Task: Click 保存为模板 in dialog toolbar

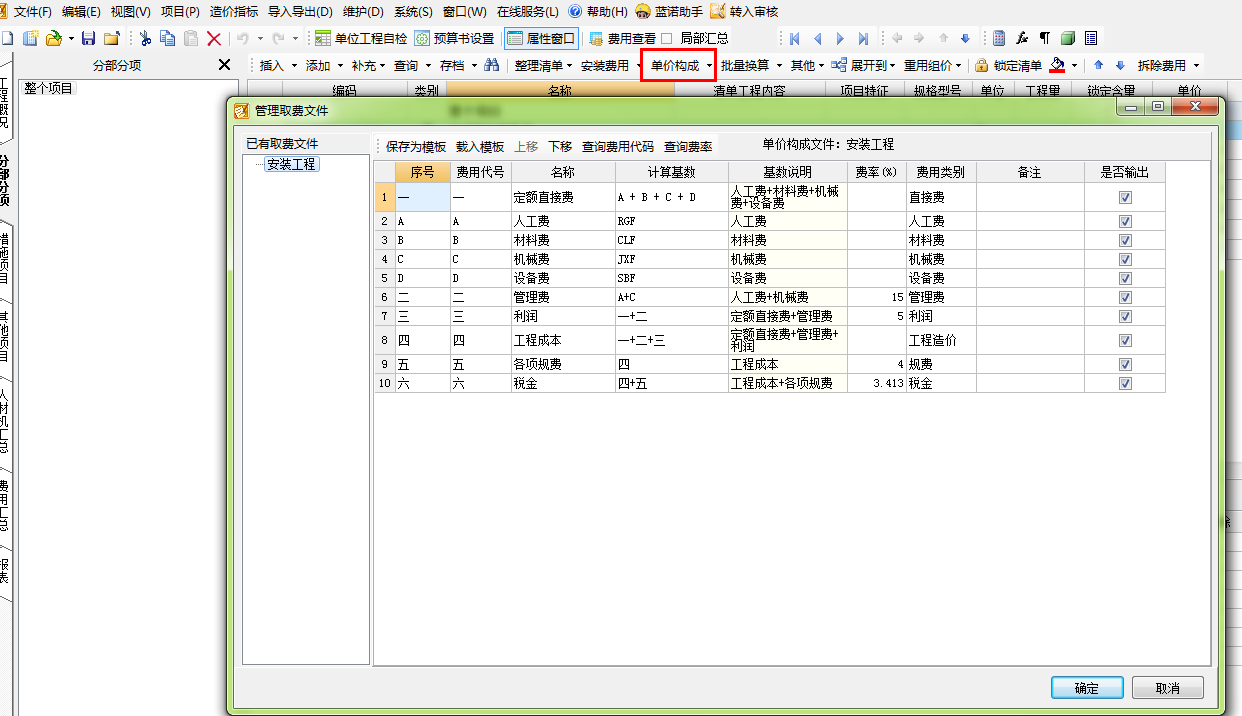Action: click(x=416, y=146)
